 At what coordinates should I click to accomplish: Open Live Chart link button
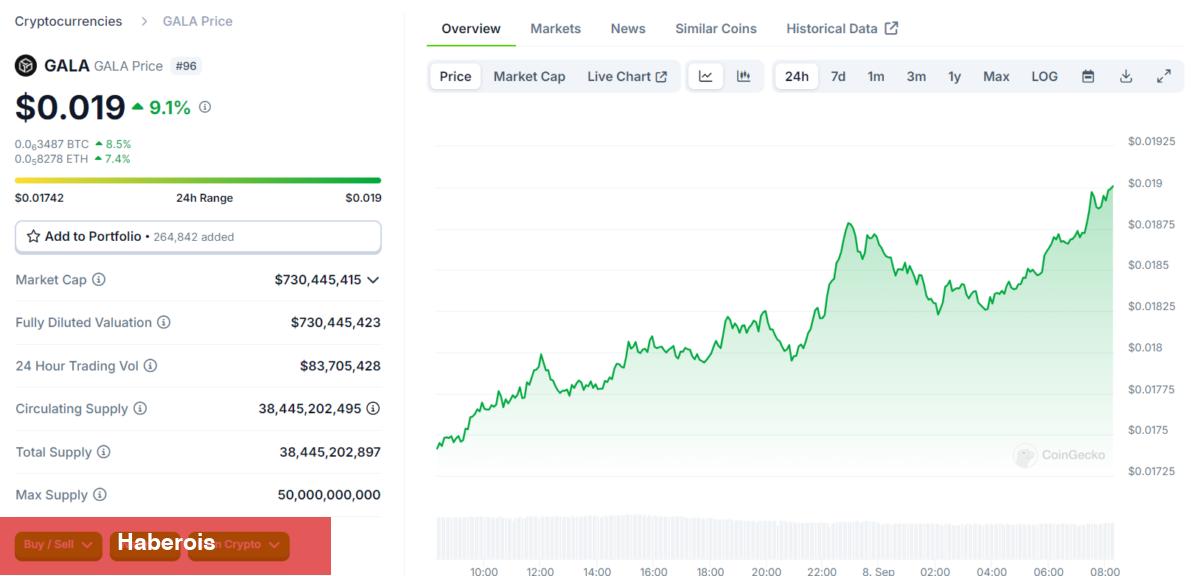tap(627, 77)
